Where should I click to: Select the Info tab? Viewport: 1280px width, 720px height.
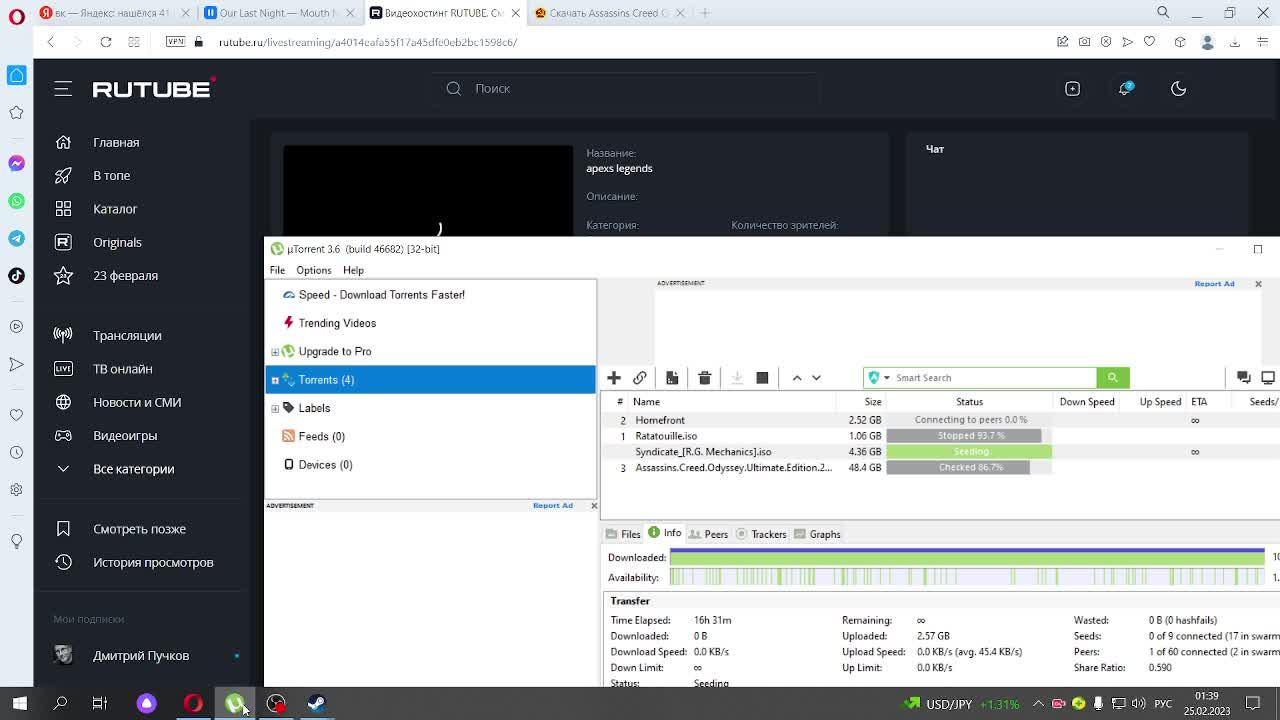[665, 533]
